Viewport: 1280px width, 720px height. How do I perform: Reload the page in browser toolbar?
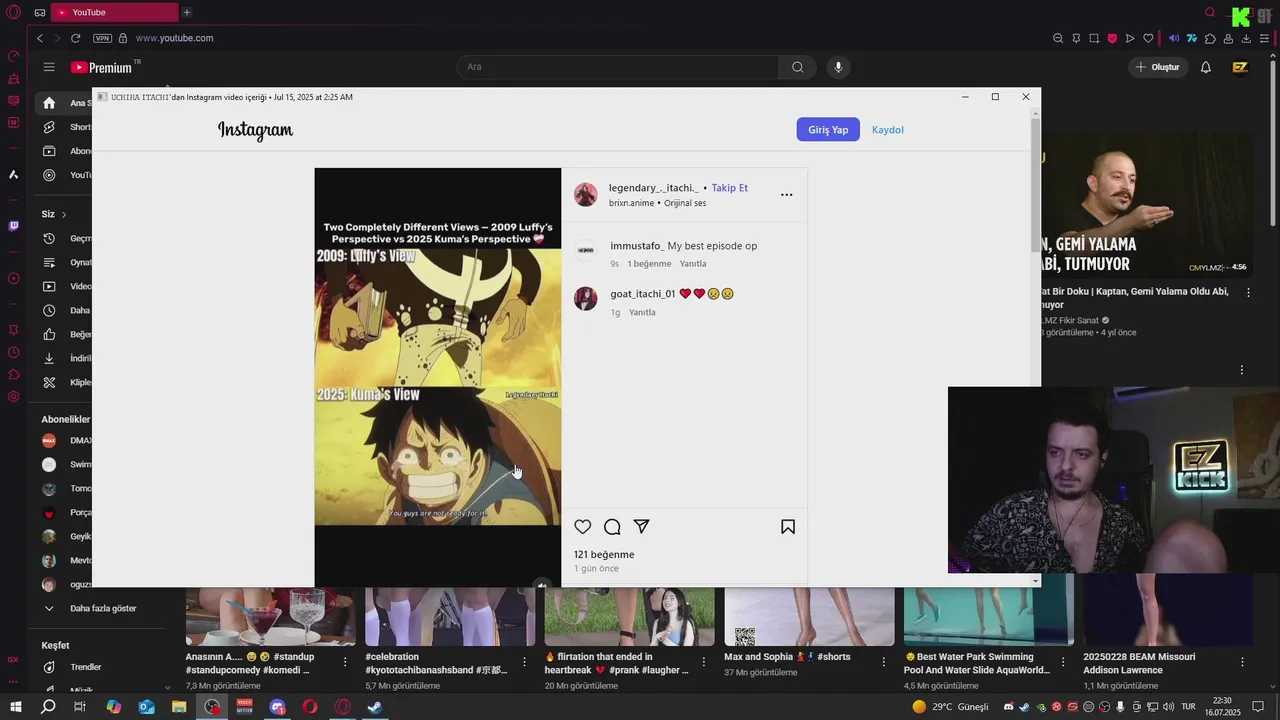[x=75, y=38]
